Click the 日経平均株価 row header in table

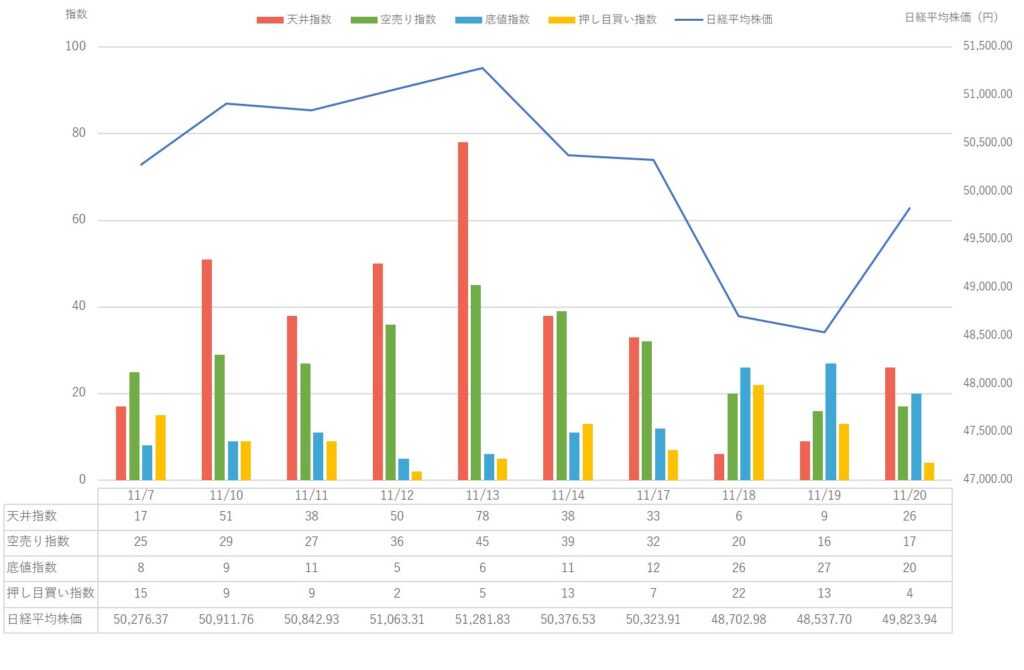[51, 619]
